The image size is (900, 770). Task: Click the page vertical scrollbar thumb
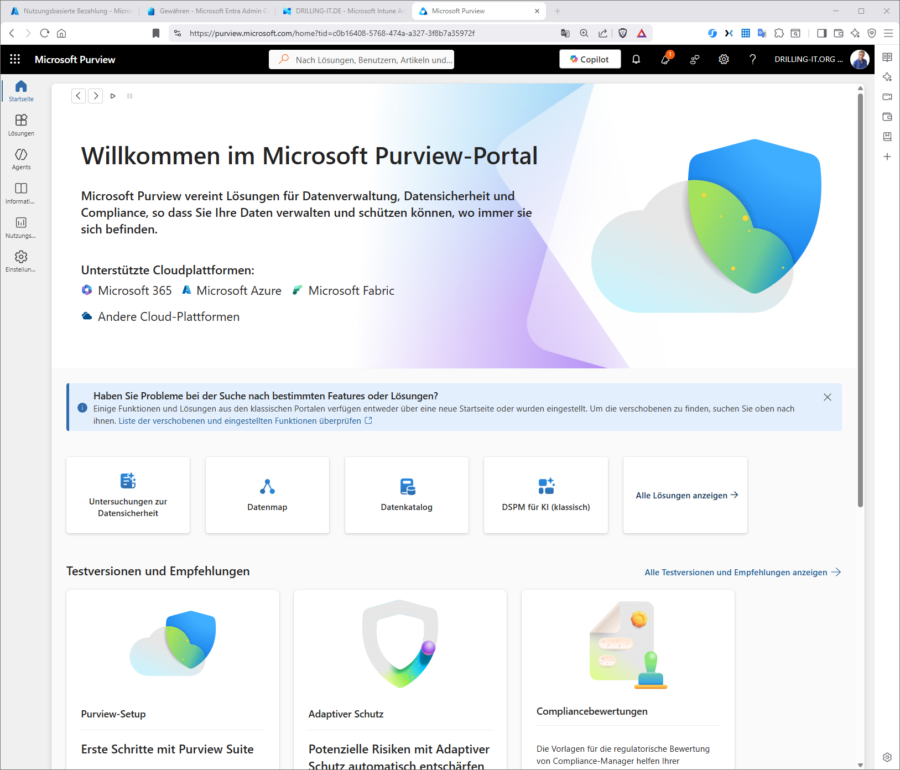tap(860, 300)
